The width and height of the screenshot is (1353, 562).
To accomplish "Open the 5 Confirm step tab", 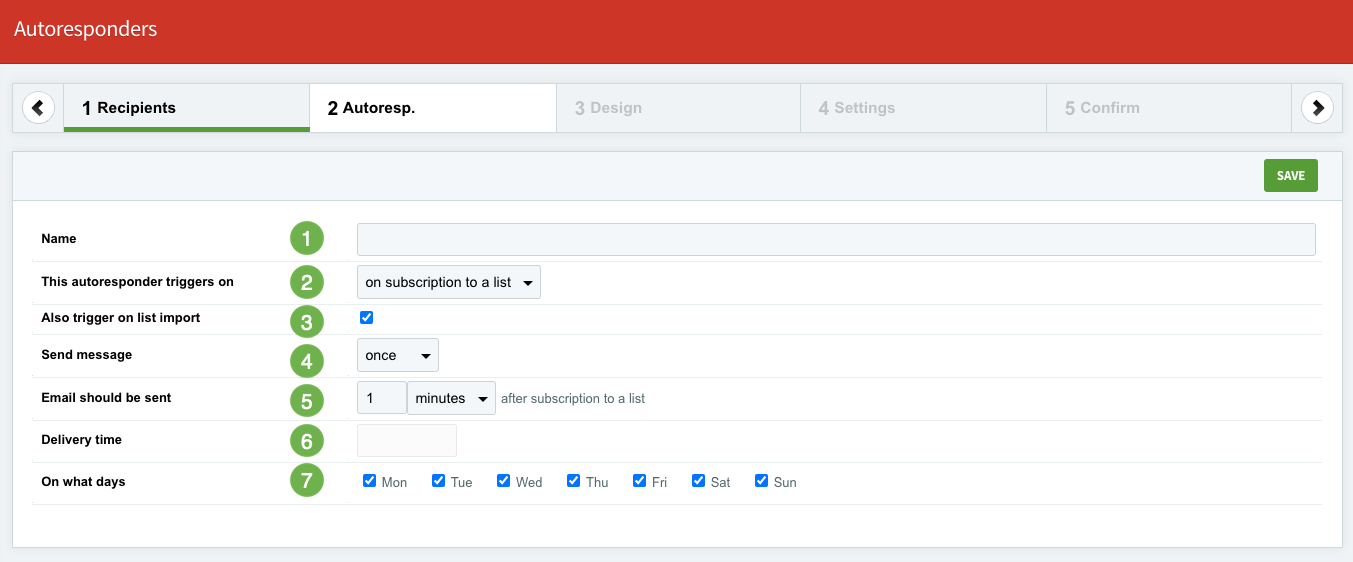I will click(1169, 108).
